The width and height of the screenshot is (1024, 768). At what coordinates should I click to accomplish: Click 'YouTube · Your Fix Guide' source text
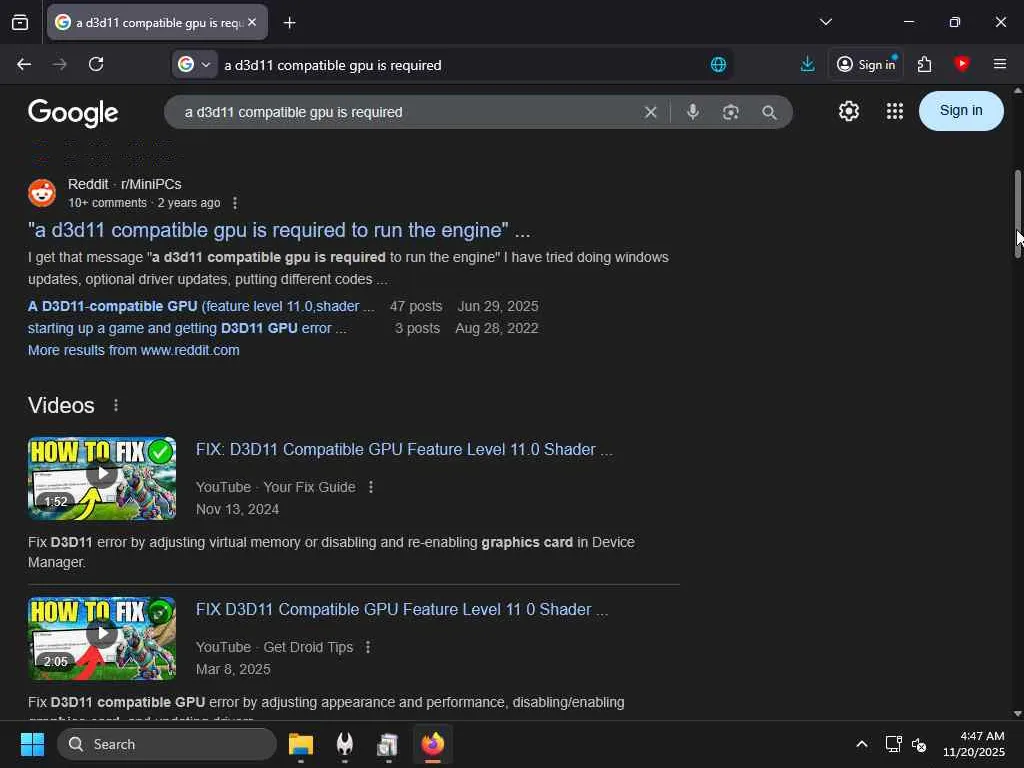pyautogui.click(x=276, y=487)
